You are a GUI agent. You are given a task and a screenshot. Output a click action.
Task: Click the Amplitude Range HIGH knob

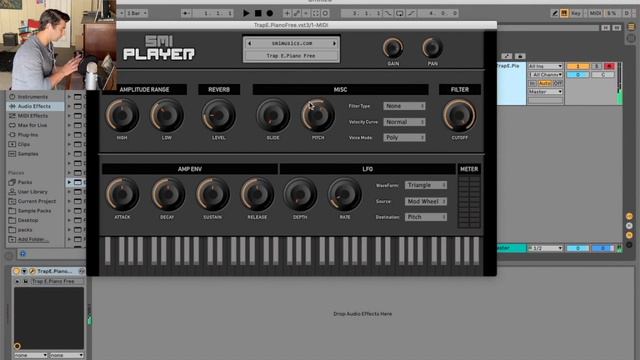point(122,116)
